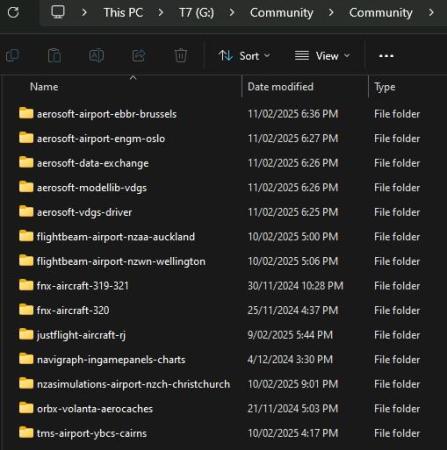Expand chevron after second Community breadcrumb
This screenshot has height=450, width=447.
[431, 13]
